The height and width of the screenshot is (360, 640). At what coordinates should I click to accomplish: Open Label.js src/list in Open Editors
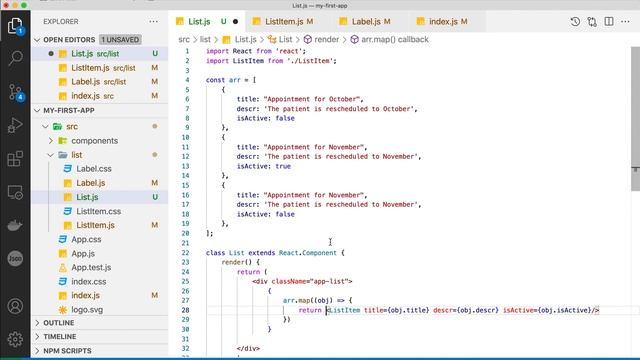coord(100,82)
